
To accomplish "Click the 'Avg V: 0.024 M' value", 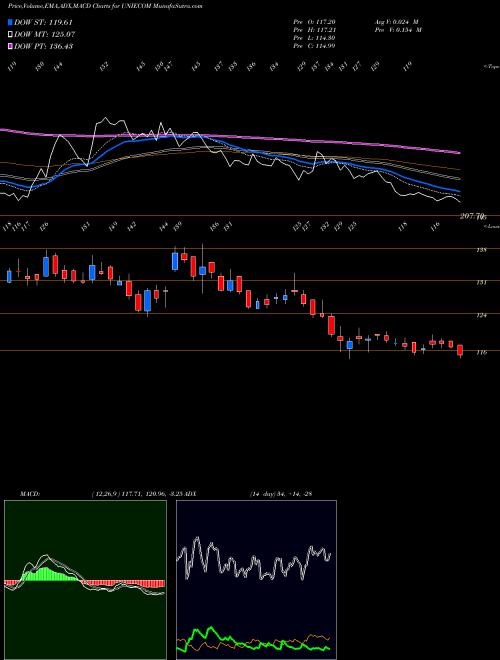I will point(396,22).
